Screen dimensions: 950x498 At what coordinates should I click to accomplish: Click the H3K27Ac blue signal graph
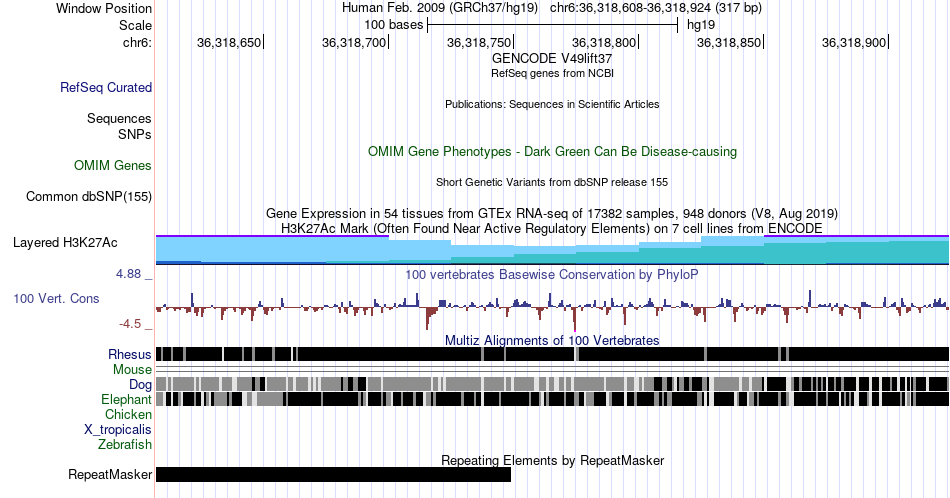tap(553, 250)
